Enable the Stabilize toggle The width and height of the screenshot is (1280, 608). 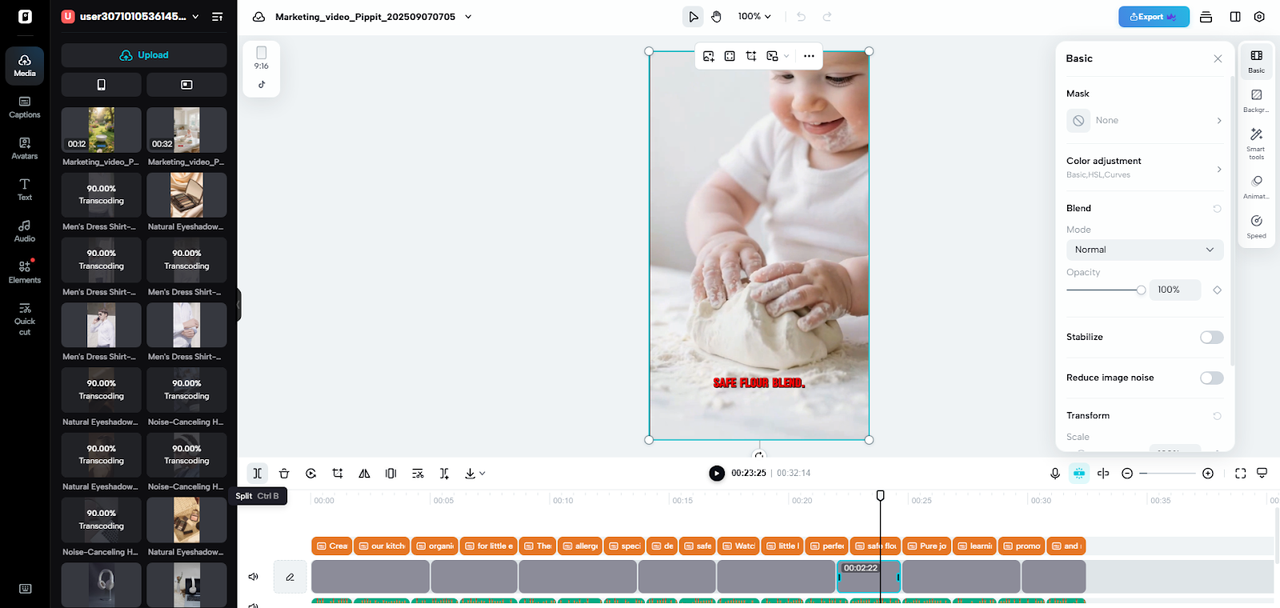(1211, 337)
